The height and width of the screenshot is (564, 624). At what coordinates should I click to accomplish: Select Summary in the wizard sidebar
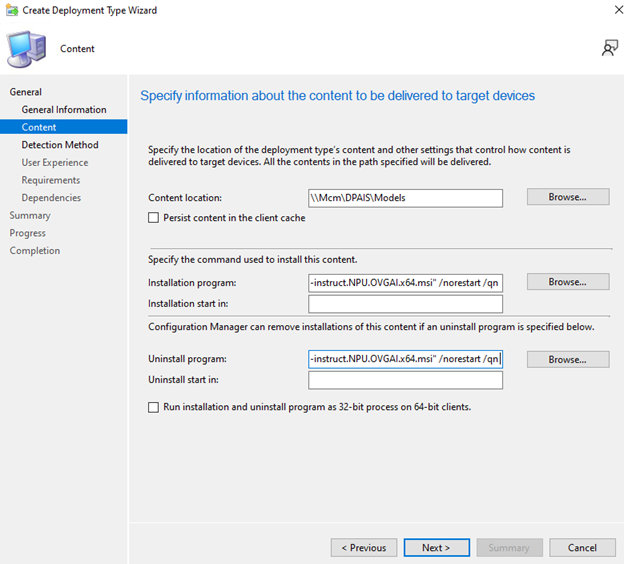tap(30, 215)
